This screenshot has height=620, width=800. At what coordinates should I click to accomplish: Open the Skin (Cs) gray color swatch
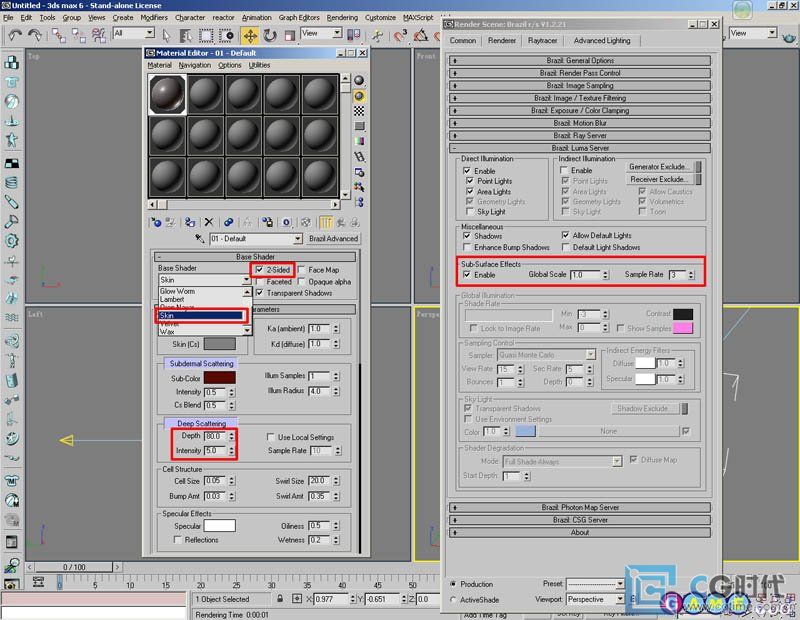(x=219, y=344)
